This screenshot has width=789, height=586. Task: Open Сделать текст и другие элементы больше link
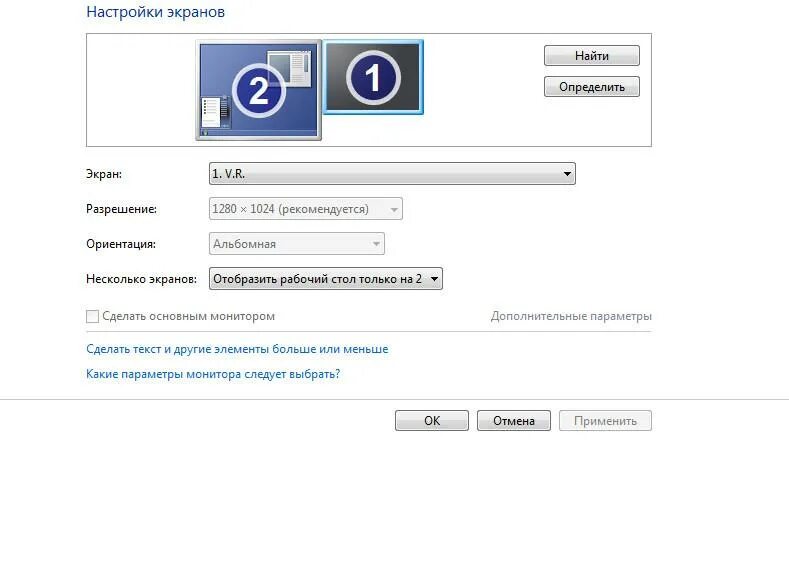click(237, 349)
